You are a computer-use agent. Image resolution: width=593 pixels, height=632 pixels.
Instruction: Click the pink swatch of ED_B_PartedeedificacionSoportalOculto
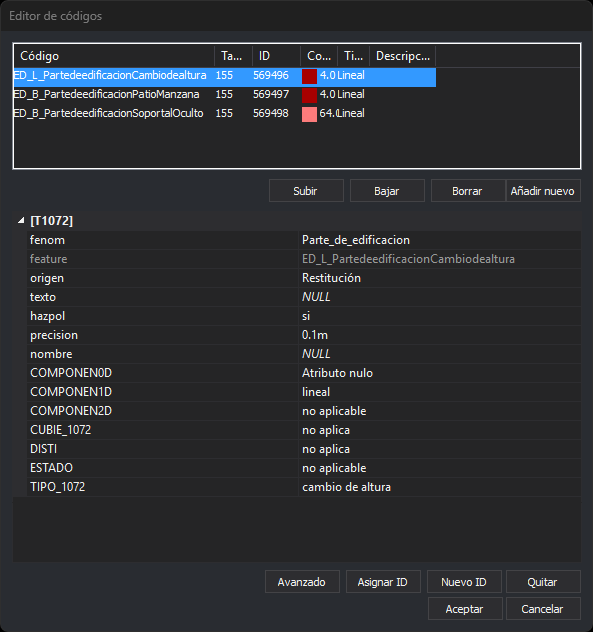pos(309,114)
